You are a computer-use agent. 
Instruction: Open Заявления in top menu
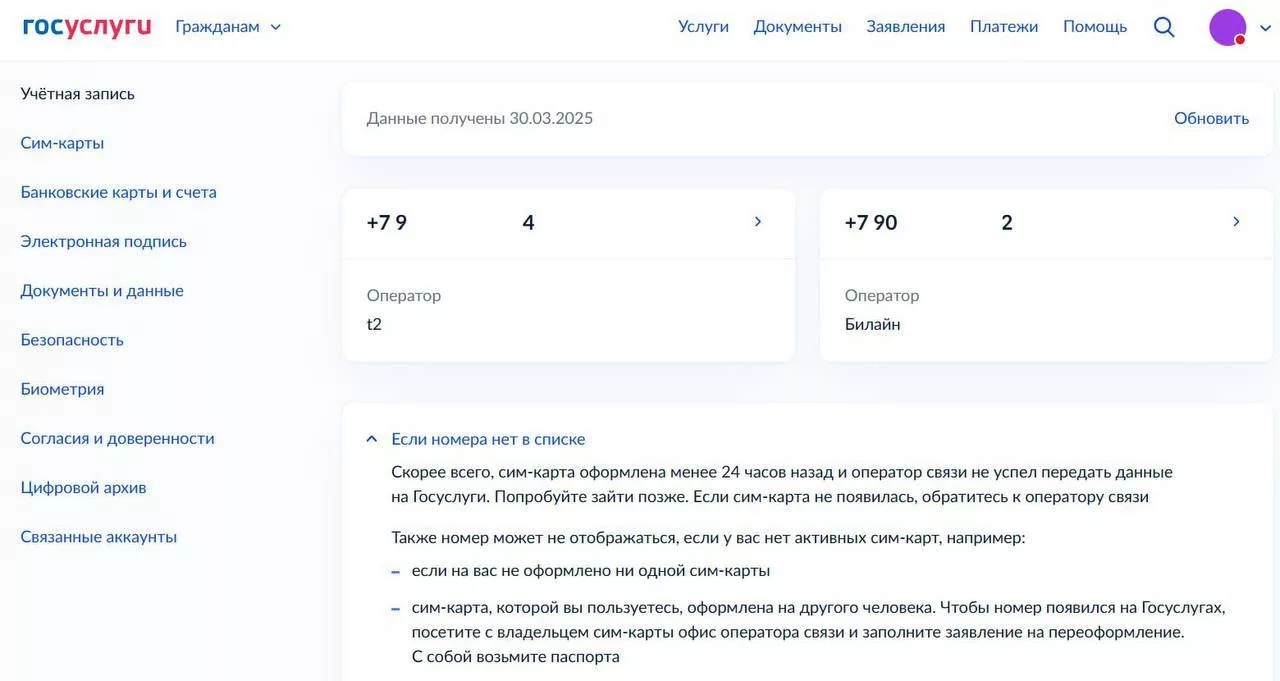click(905, 27)
